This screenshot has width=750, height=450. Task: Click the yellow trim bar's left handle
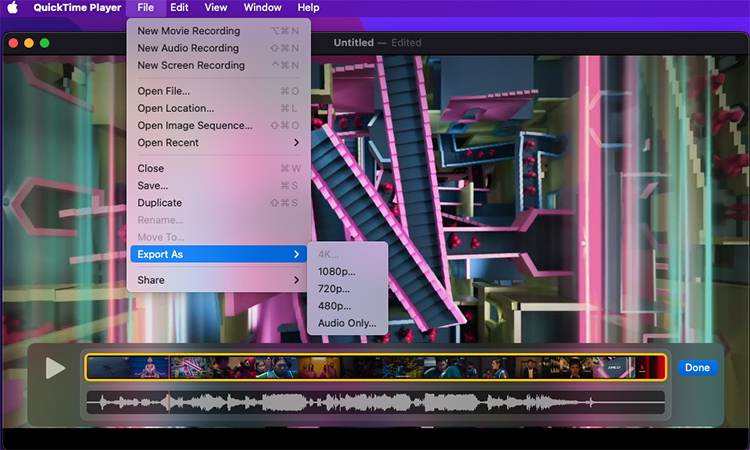pos(87,367)
